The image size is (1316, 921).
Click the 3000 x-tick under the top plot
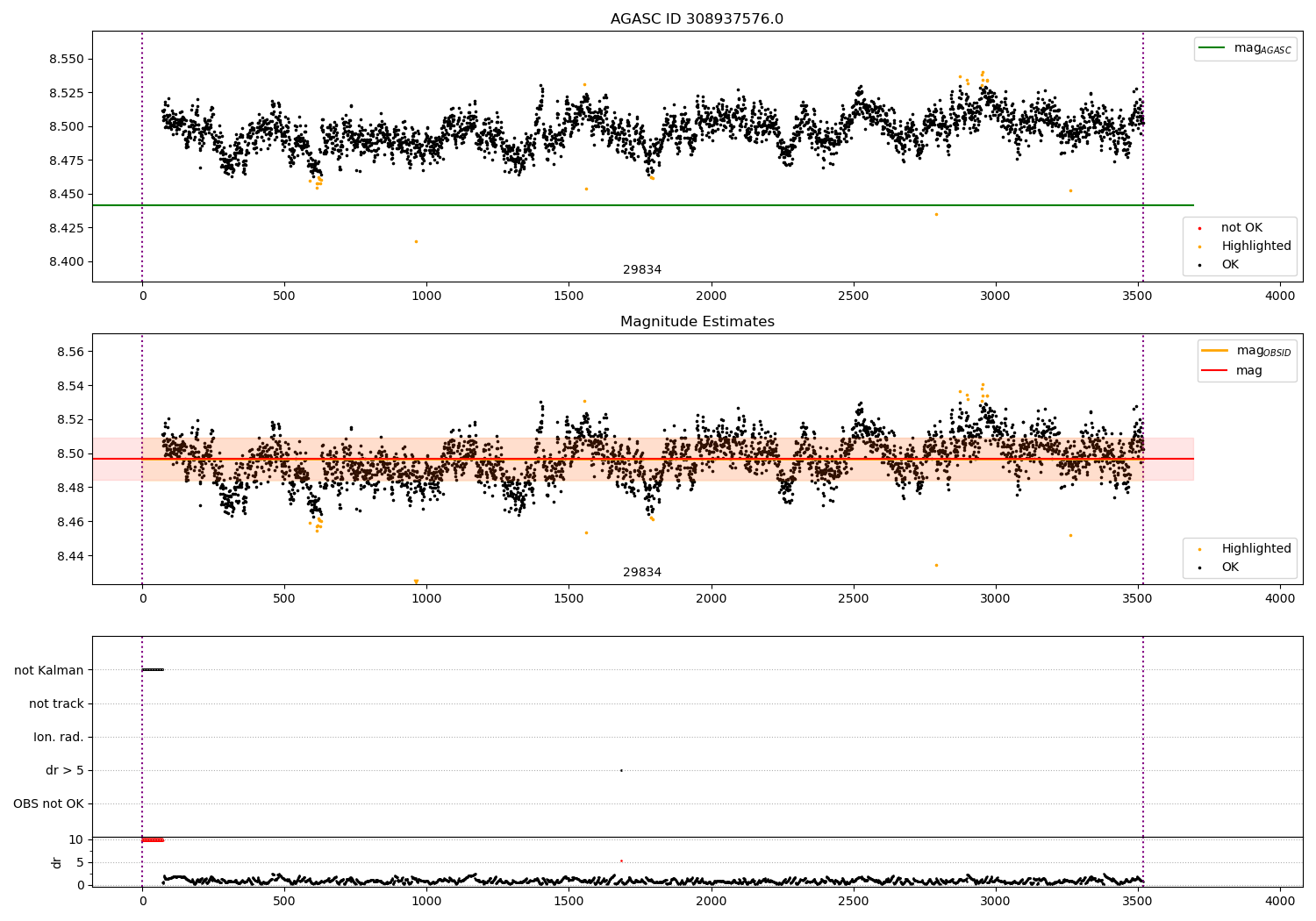tap(996, 296)
